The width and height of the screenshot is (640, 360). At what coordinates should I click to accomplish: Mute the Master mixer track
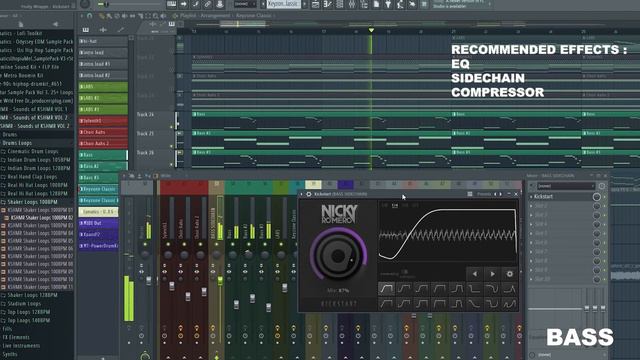[x=145, y=244]
